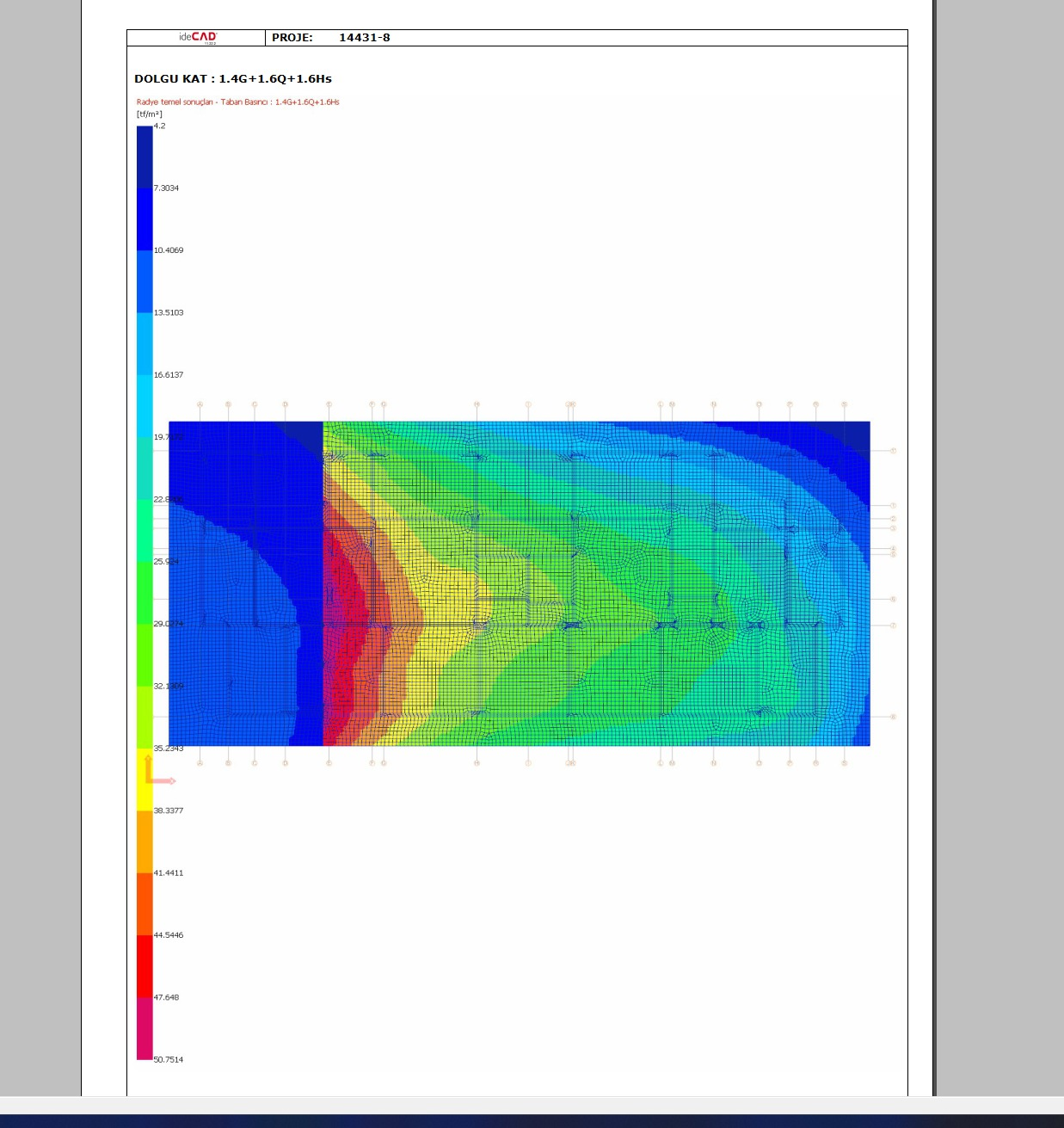Select the red legend band above 47.648
1064x1128 pixels.
145,966
